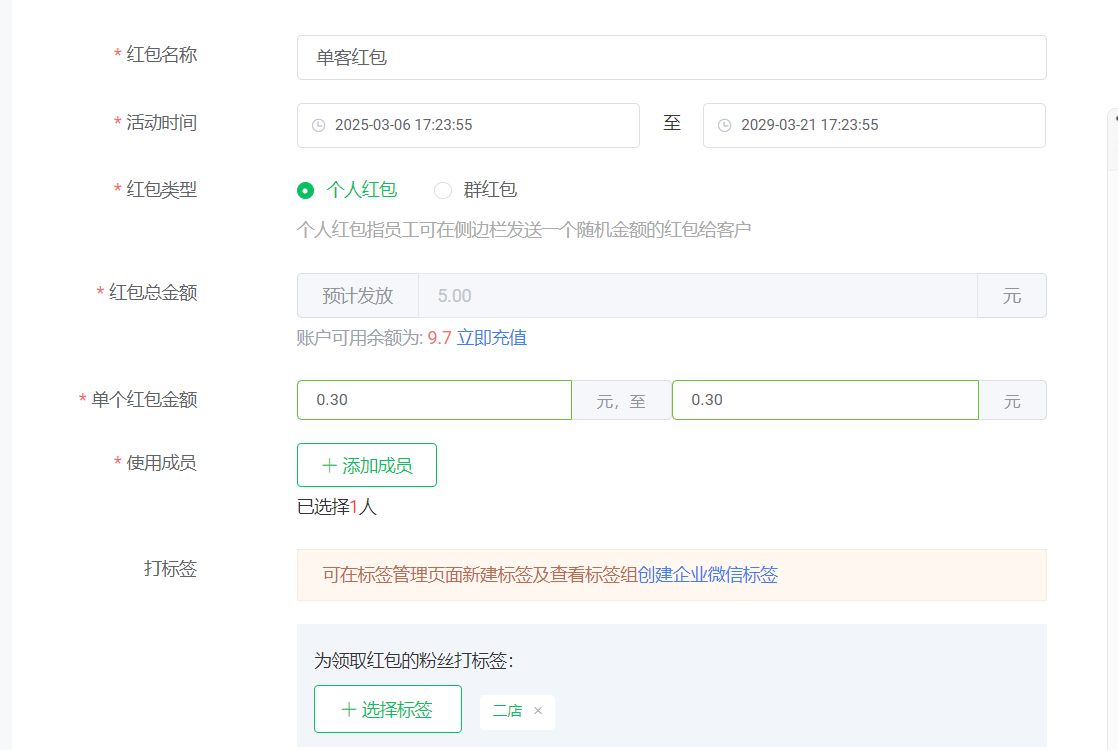Remove the 二店 tag via its × icon
1118x750 pixels.
pos(539,712)
